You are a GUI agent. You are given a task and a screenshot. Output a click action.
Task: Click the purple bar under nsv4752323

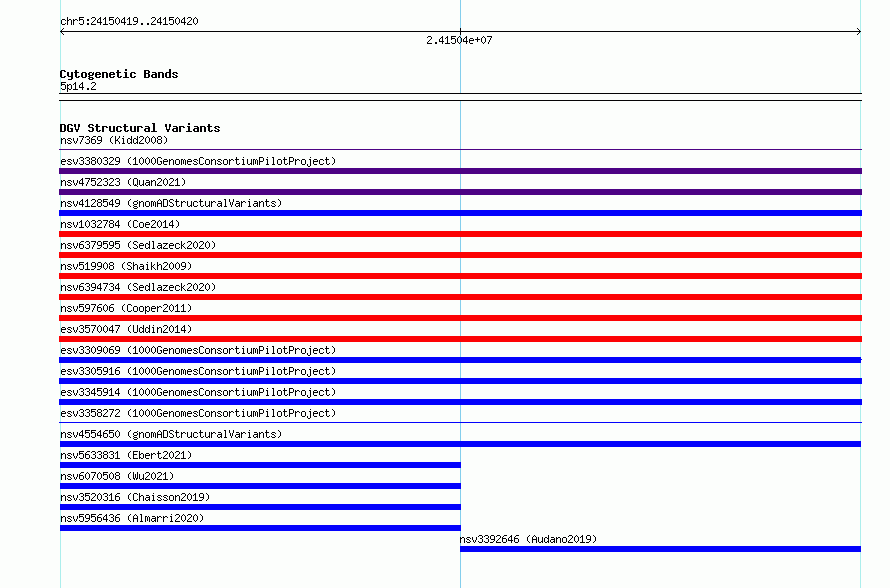(x=460, y=192)
